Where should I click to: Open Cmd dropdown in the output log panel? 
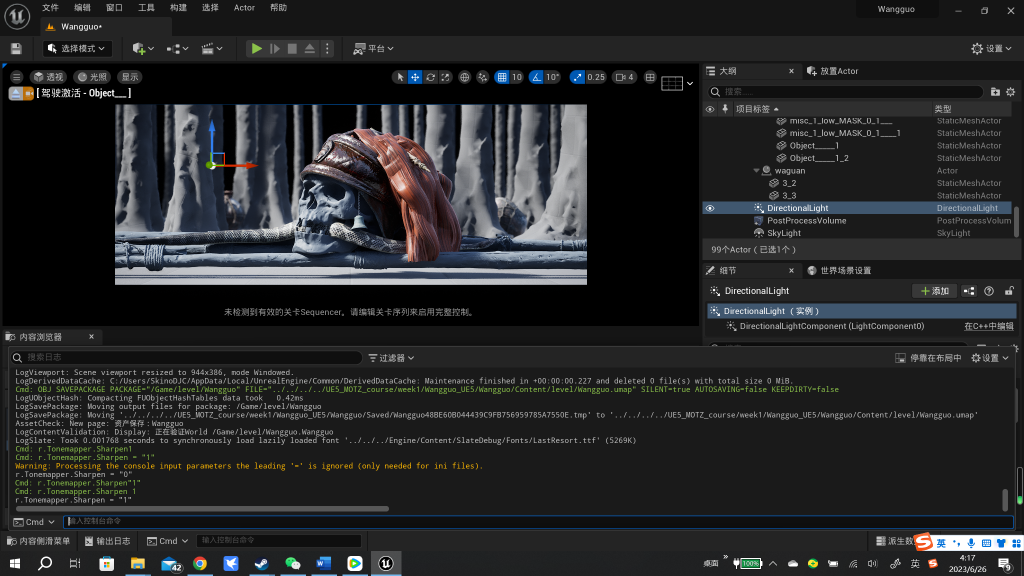(x=34, y=522)
